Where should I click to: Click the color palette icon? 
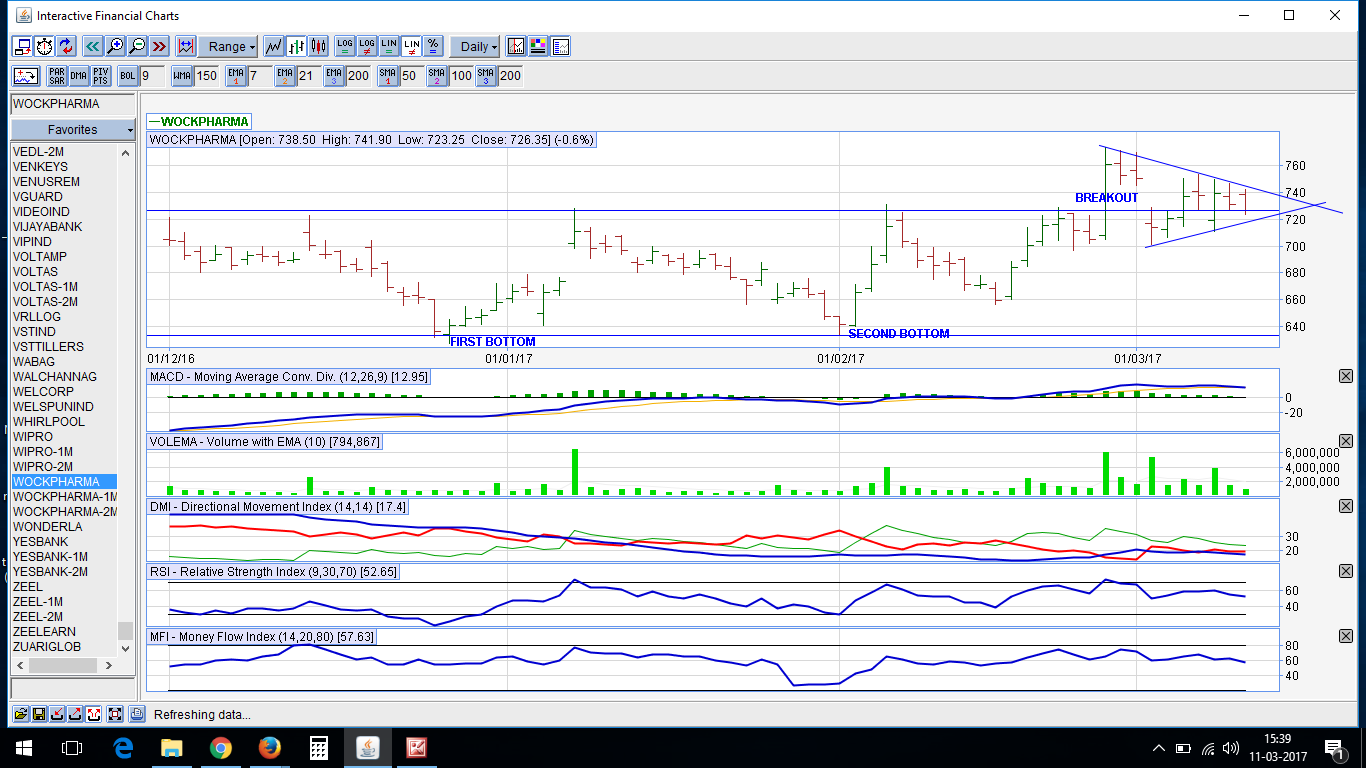tap(538, 46)
